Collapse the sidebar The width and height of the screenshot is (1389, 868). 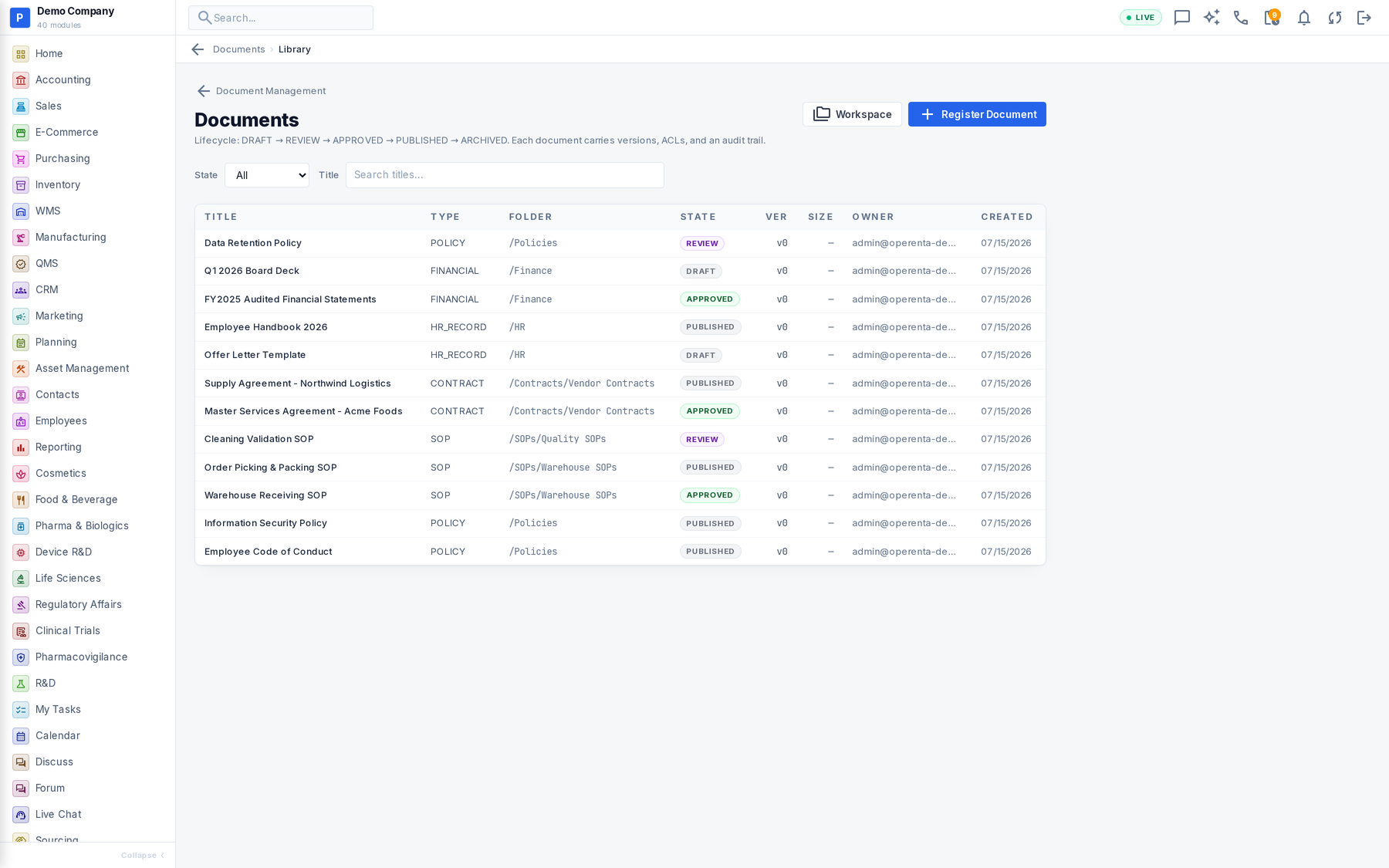[x=143, y=855]
